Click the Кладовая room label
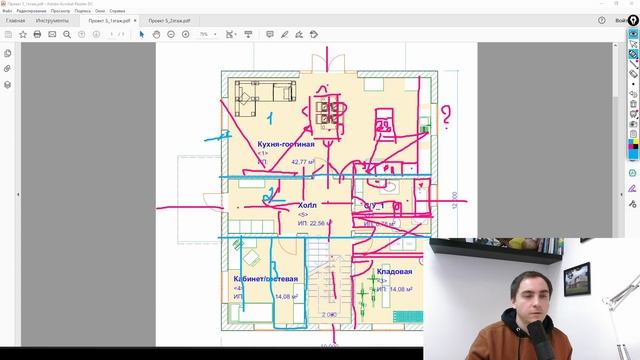This screenshot has width=640, height=360. pos(394,271)
